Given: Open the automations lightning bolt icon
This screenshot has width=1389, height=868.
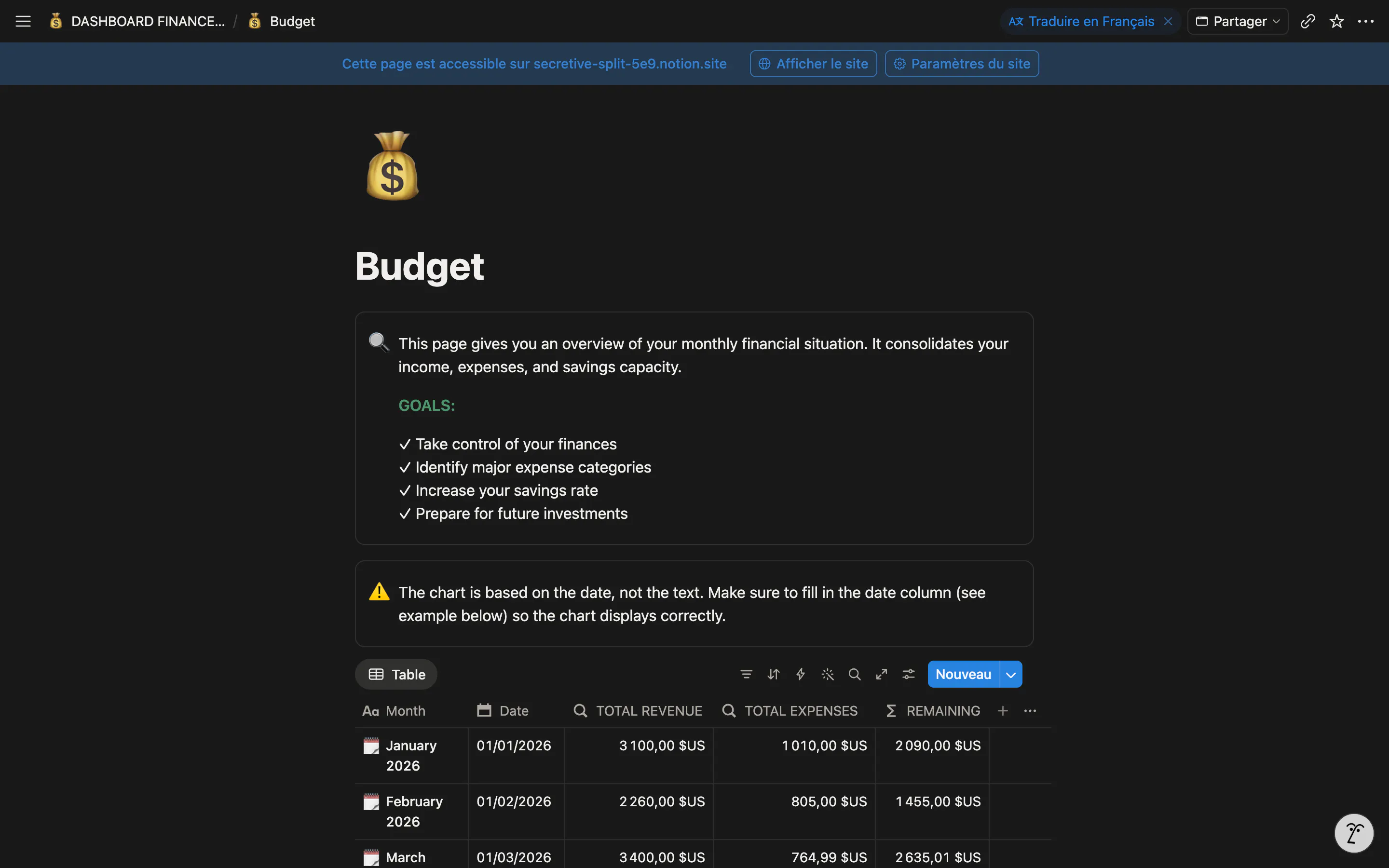Looking at the screenshot, I should click(x=801, y=674).
